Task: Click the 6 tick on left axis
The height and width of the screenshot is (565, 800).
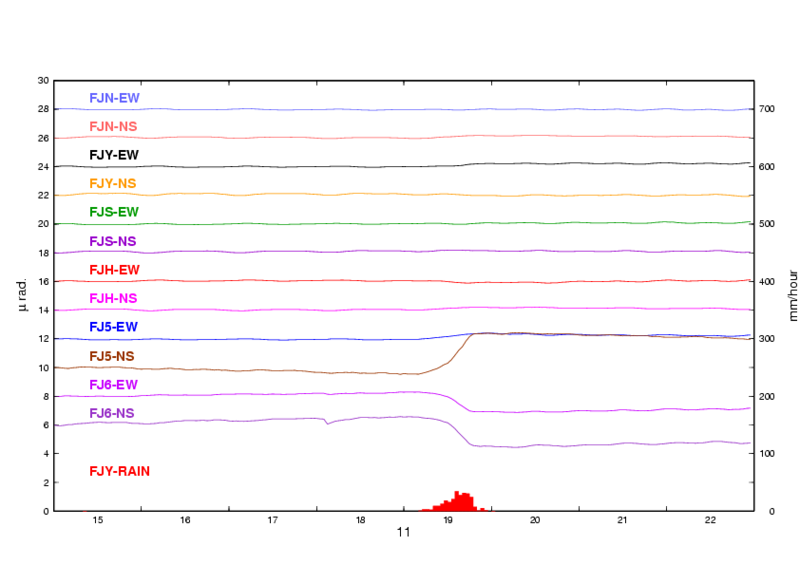Action: pyautogui.click(x=46, y=425)
